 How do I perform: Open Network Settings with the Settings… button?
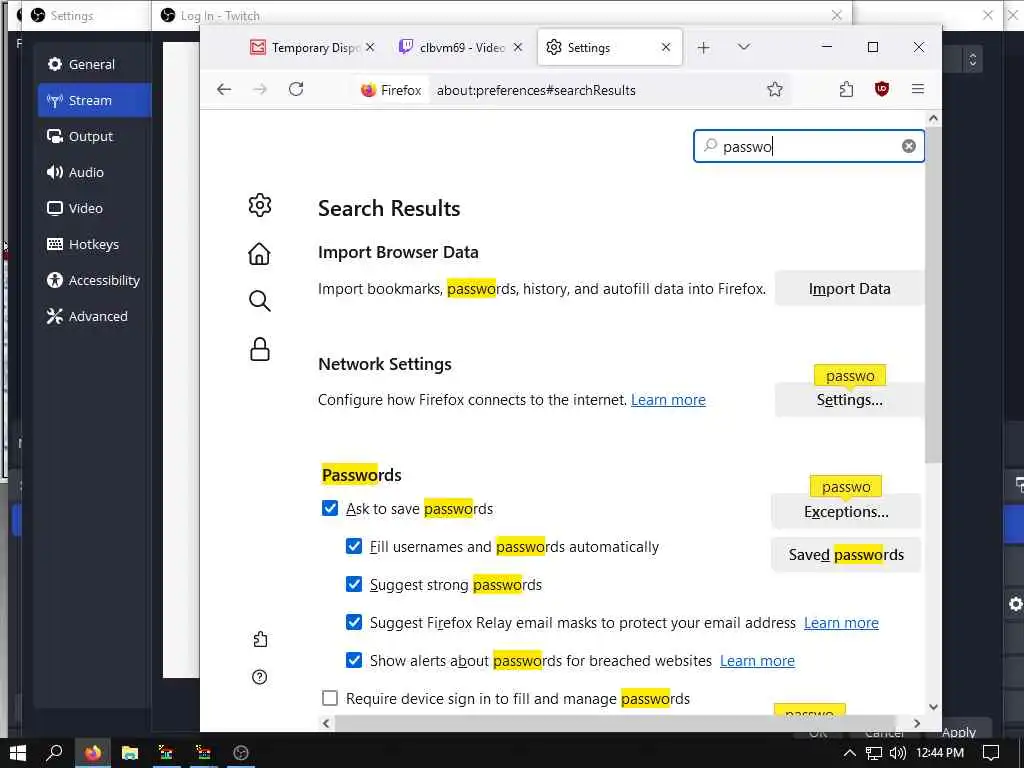849,400
